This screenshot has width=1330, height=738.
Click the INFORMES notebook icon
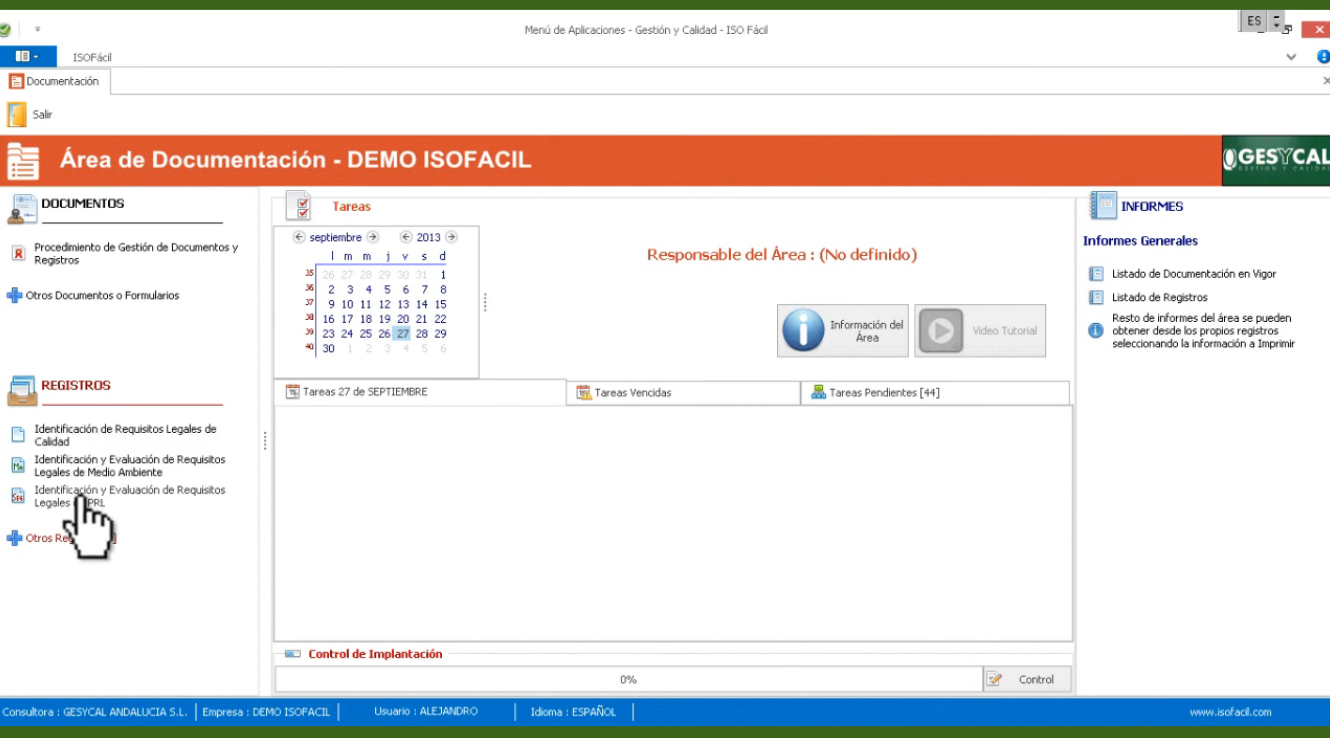(x=1103, y=206)
